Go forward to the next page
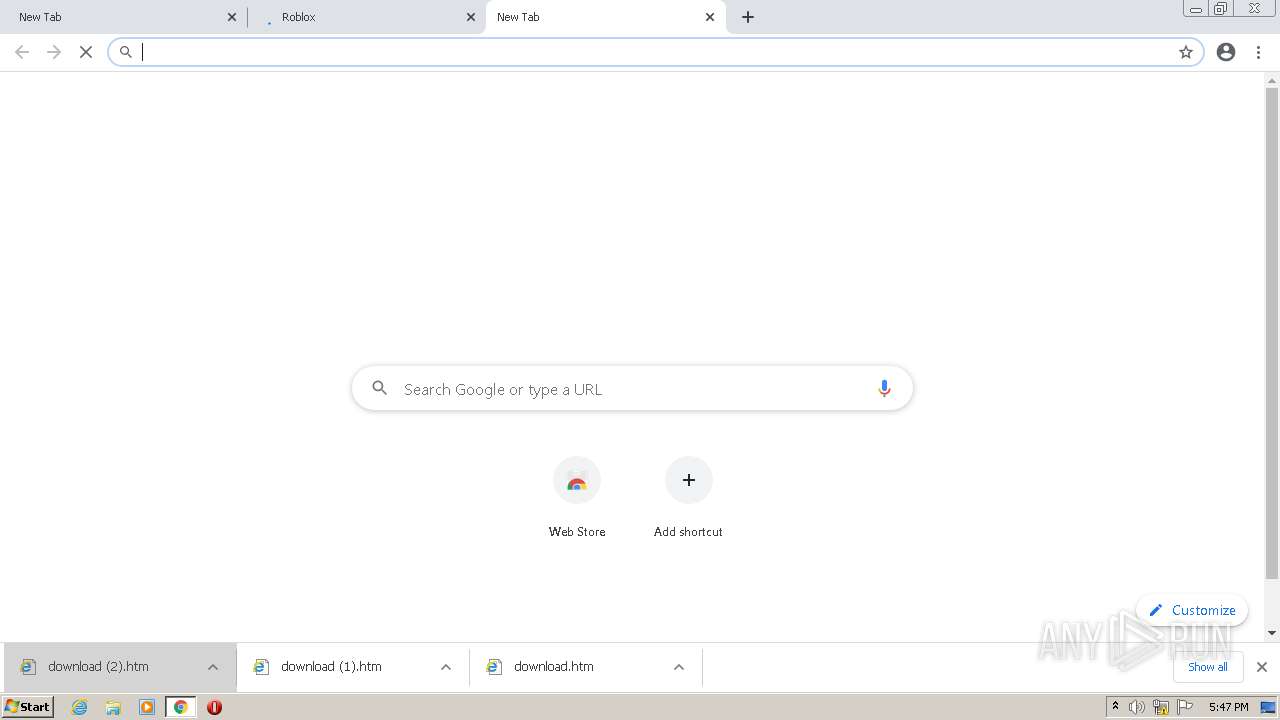Viewport: 1280px width, 720px height. tap(54, 52)
